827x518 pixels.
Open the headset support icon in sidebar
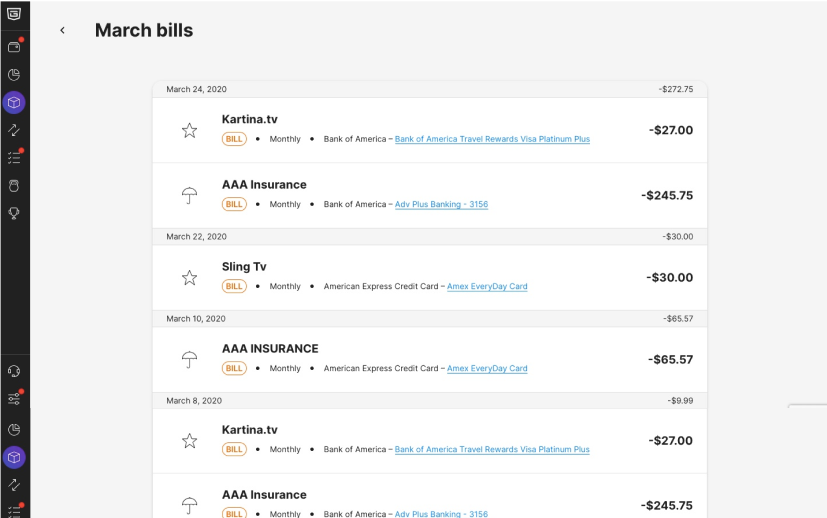click(14, 371)
